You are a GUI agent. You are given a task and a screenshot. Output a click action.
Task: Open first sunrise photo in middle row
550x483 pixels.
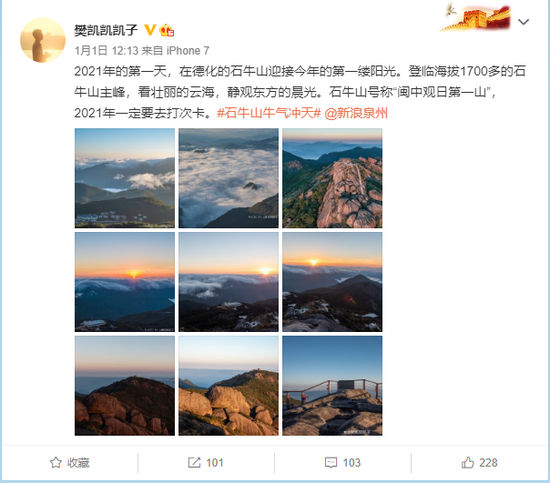(125, 282)
